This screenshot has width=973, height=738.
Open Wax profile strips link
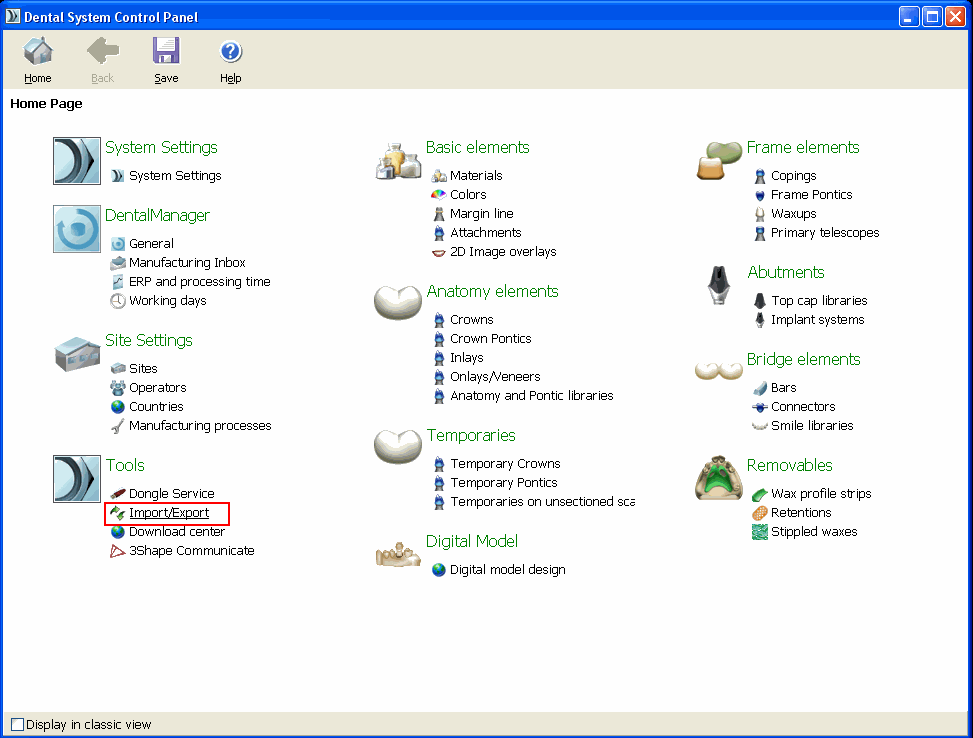click(821, 493)
